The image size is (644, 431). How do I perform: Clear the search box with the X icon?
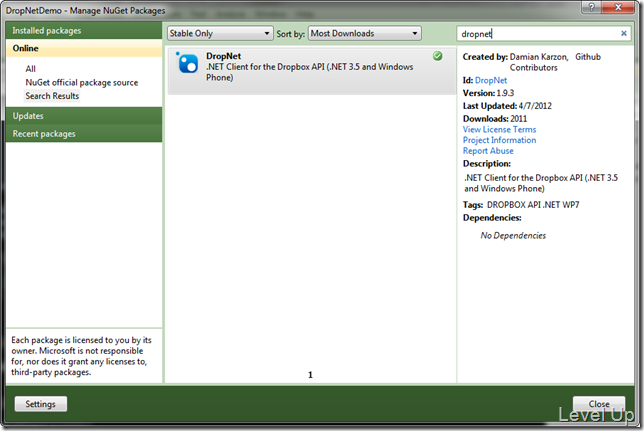pyautogui.click(x=623, y=33)
